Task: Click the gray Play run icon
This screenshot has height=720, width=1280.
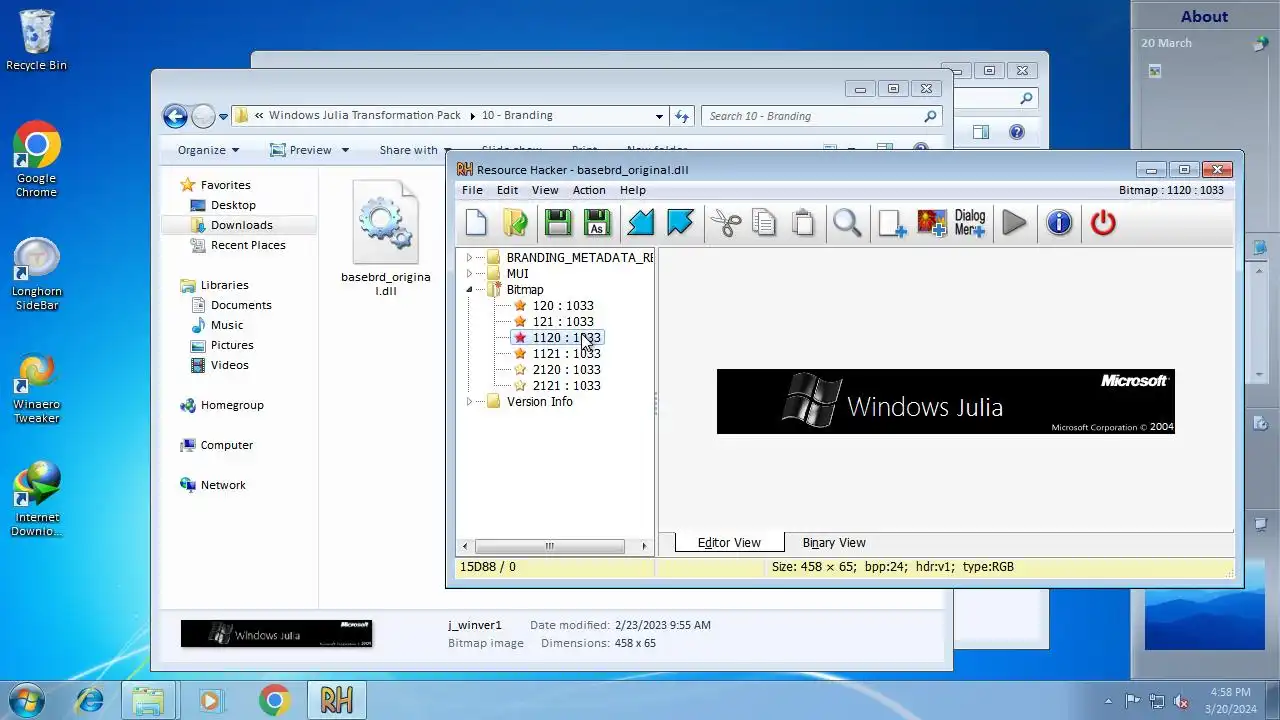Action: pyautogui.click(x=1014, y=222)
